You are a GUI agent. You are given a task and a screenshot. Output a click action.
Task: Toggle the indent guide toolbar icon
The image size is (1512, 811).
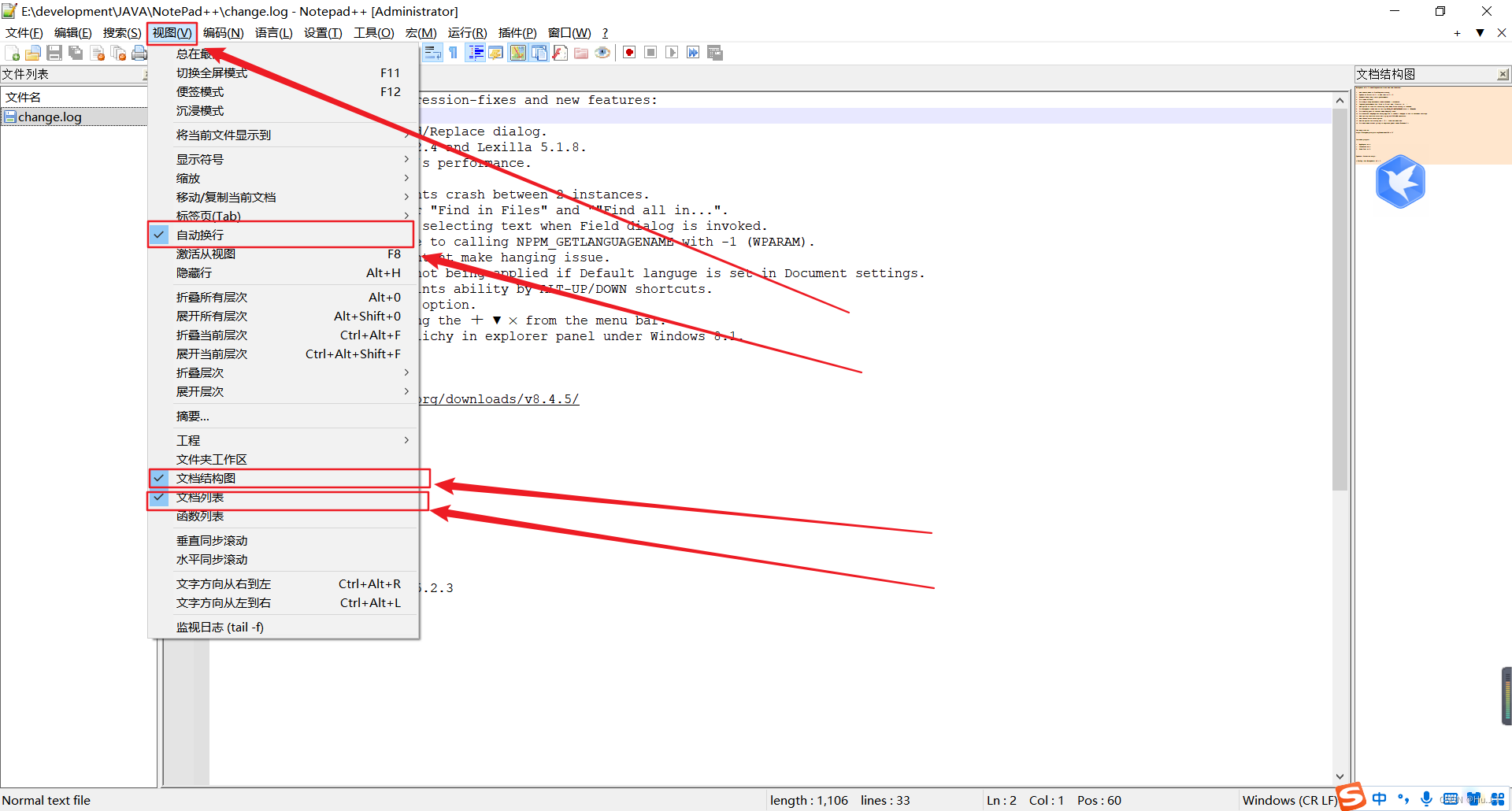pos(476,53)
